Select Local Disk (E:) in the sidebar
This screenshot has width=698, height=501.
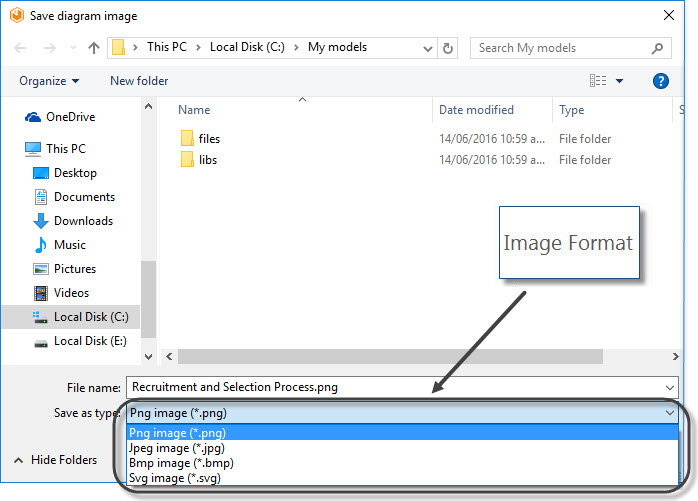click(x=81, y=341)
